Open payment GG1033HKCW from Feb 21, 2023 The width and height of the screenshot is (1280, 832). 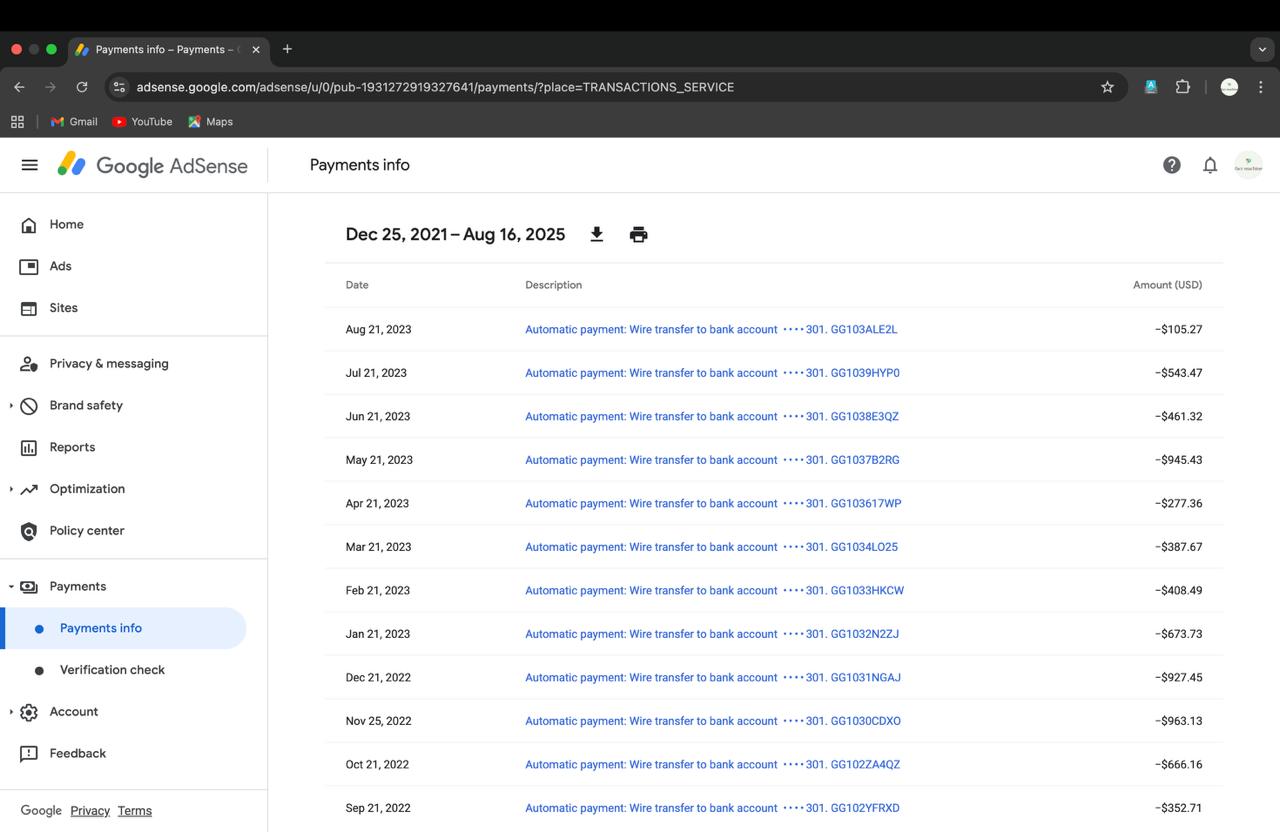point(714,590)
